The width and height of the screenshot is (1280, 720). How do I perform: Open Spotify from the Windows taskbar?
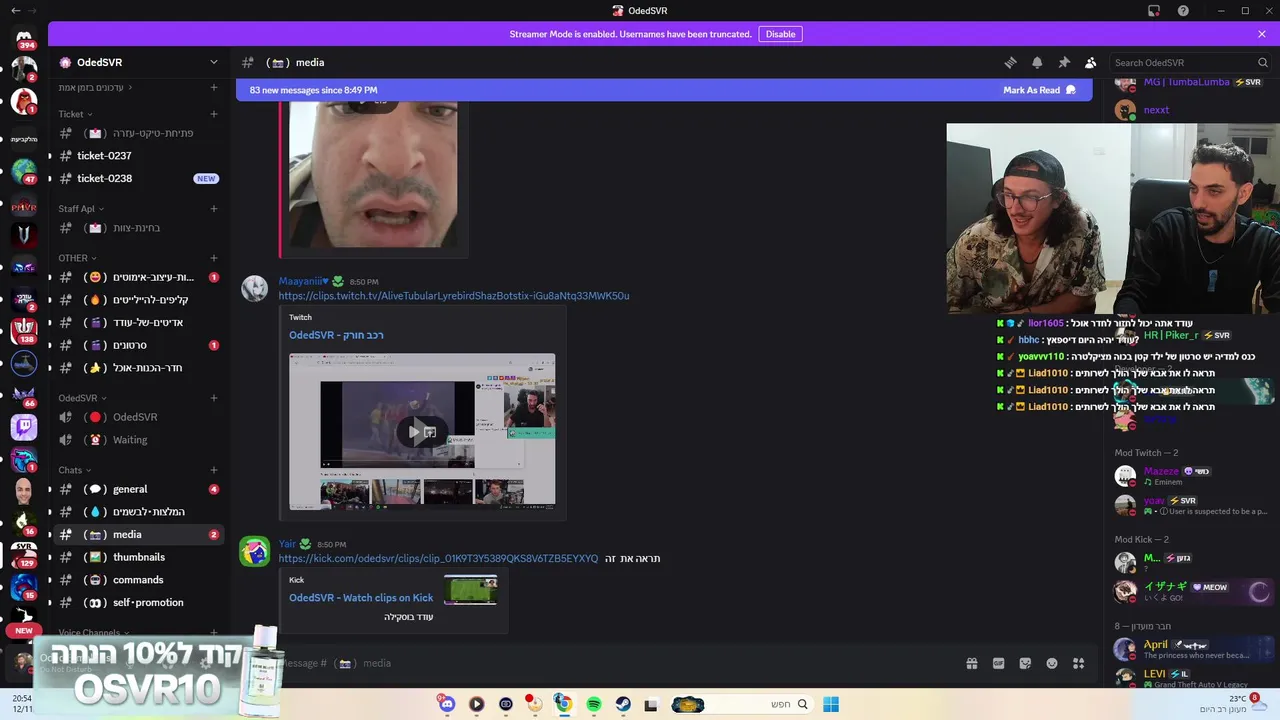tap(594, 704)
